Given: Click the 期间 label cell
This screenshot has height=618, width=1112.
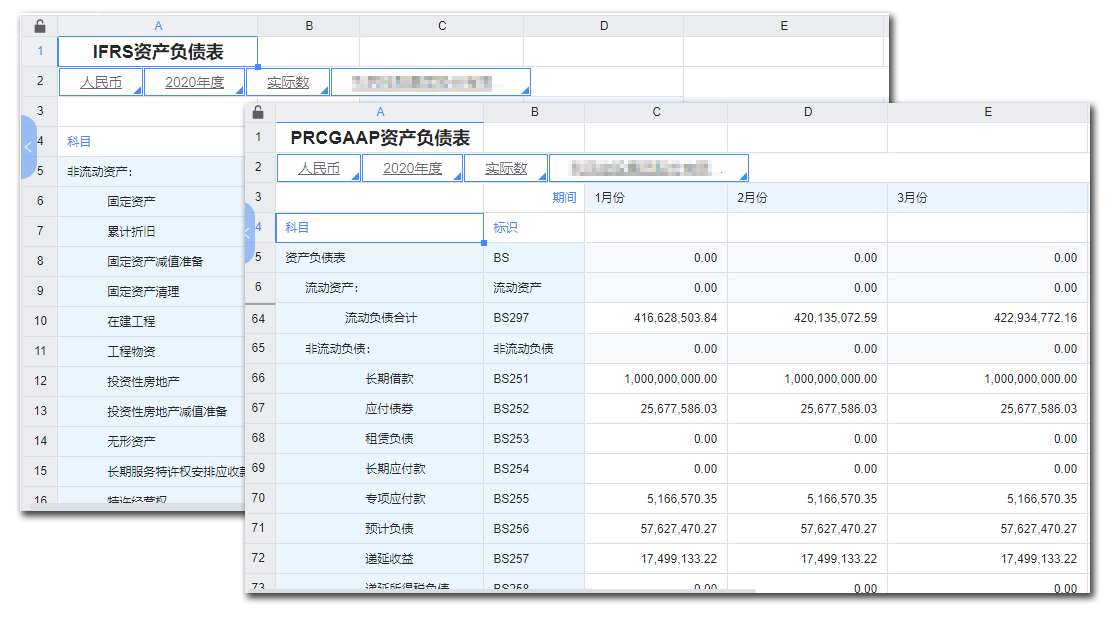Looking at the screenshot, I should 534,197.
